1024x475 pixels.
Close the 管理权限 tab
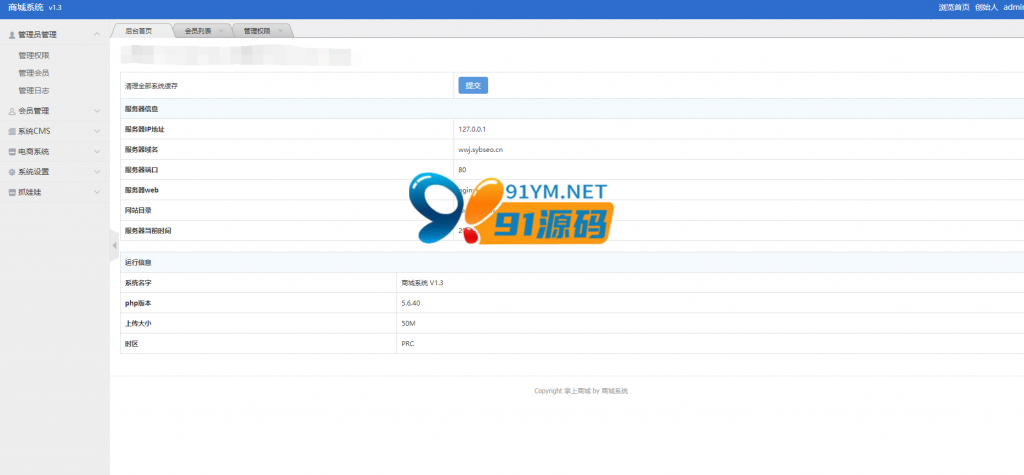280,31
